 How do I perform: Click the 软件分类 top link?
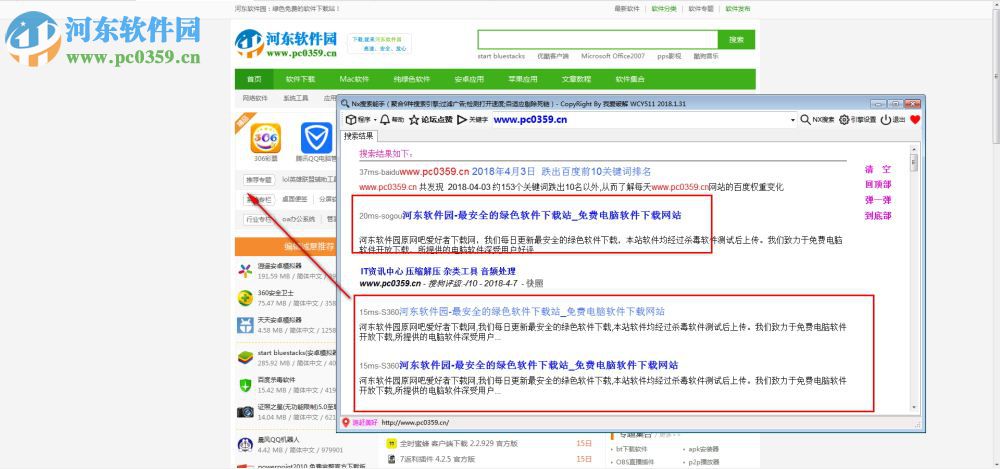(664, 9)
